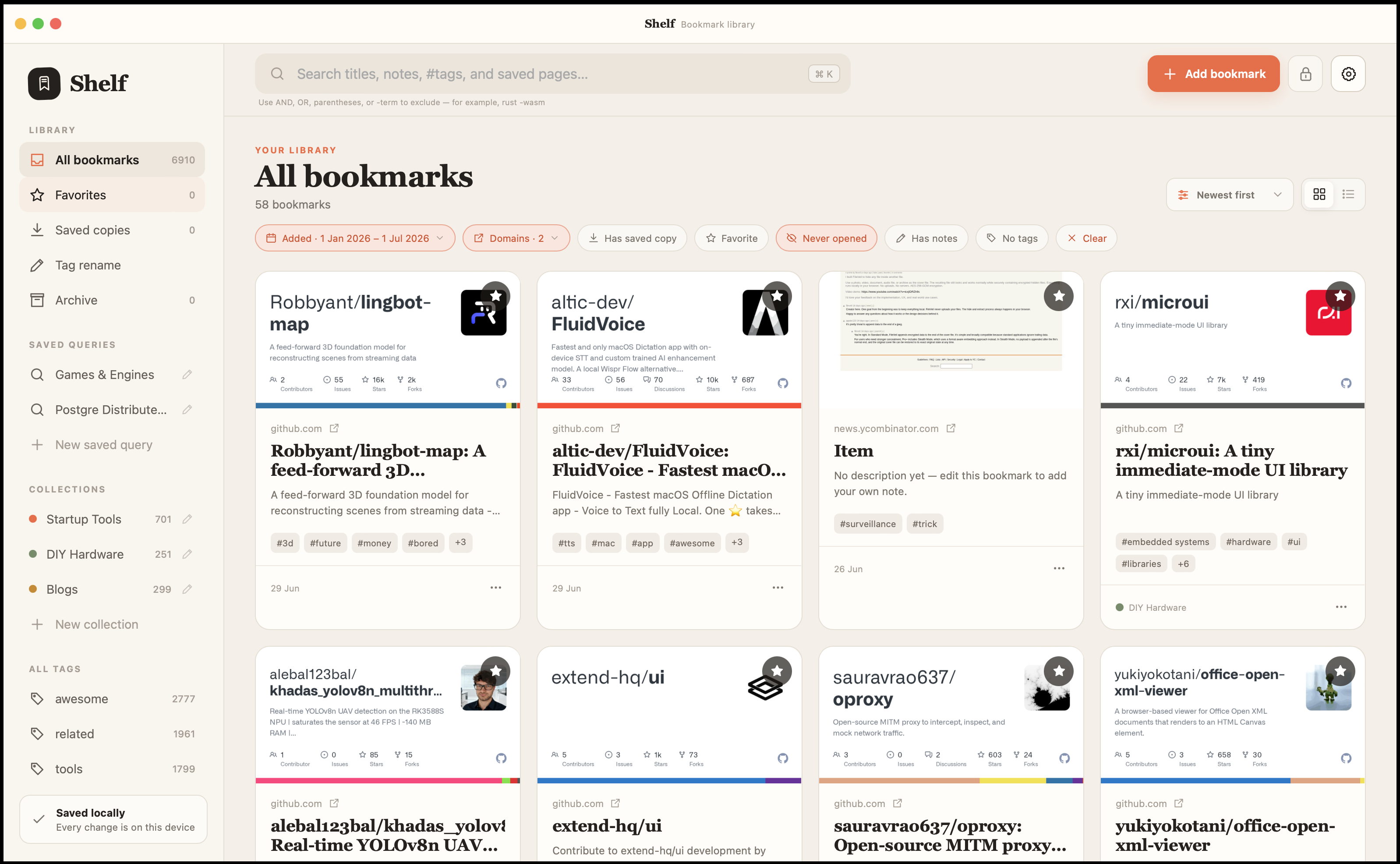Open more options for altic-dev/FluidVoice card

tap(778, 588)
